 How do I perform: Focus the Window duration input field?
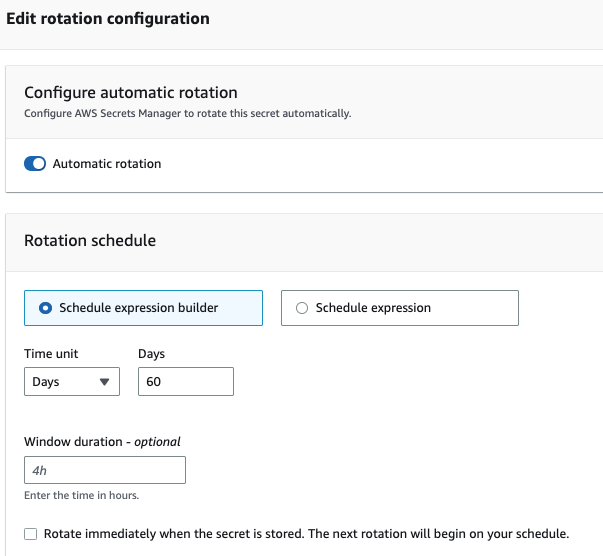pyautogui.click(x=105, y=470)
